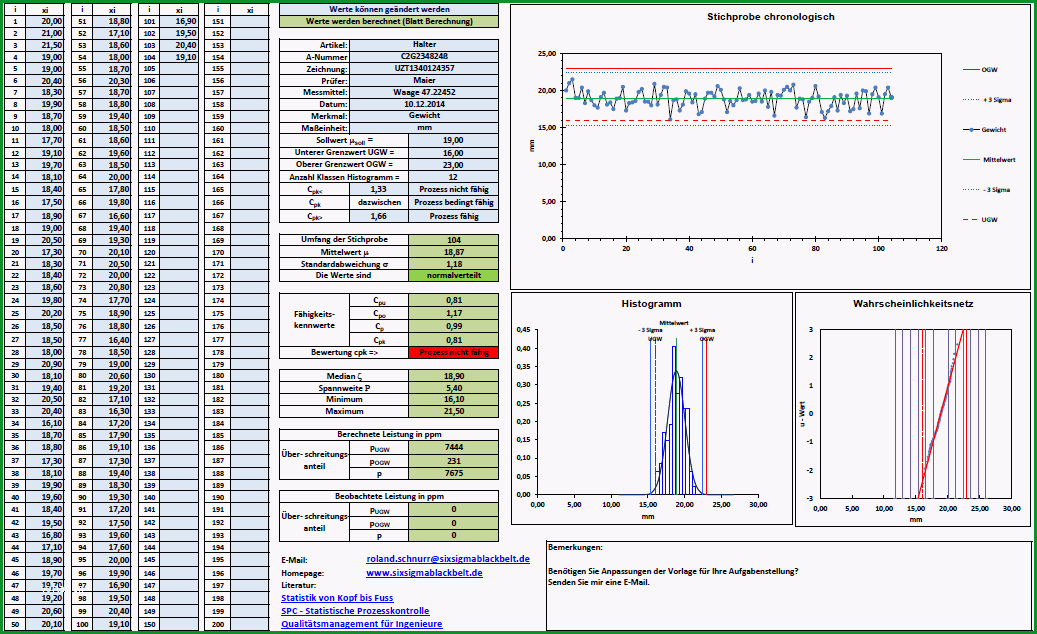
Task: Select 'Werte werden berechnet (Blatt Berechnung)' header
Action: (x=389, y=21)
